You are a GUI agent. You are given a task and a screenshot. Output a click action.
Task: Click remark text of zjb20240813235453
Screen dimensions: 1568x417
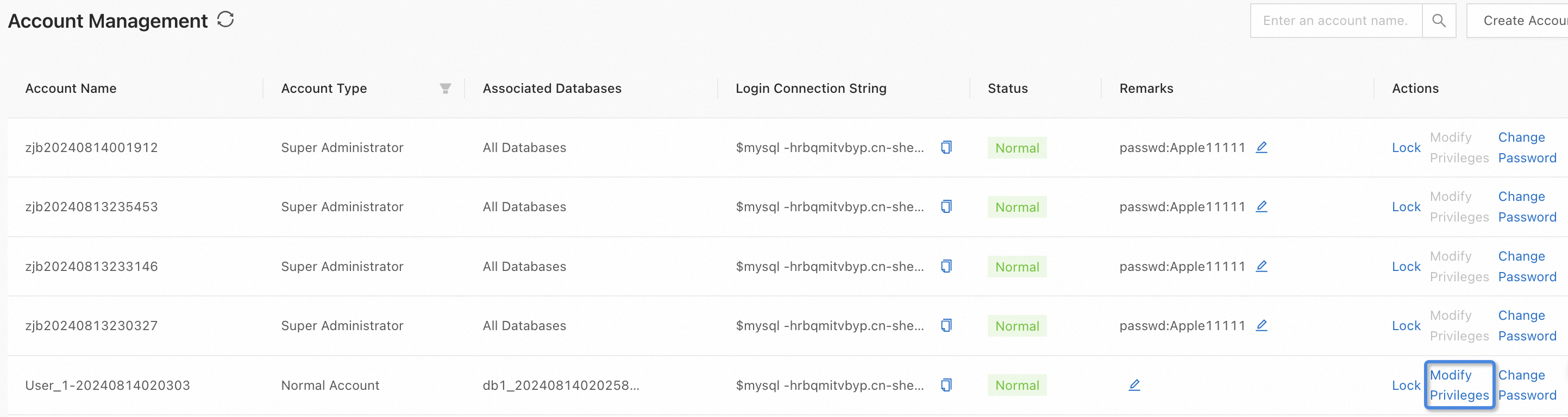(1182, 207)
